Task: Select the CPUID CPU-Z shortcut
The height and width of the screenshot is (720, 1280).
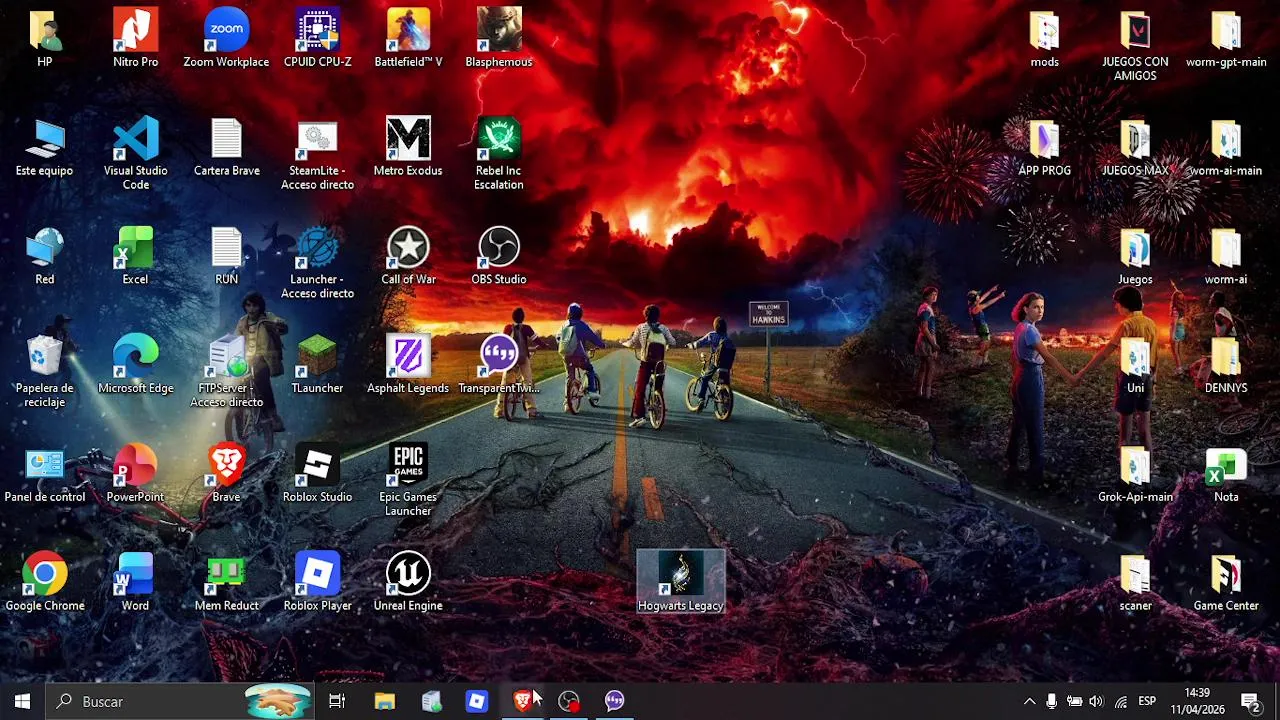Action: [317, 38]
